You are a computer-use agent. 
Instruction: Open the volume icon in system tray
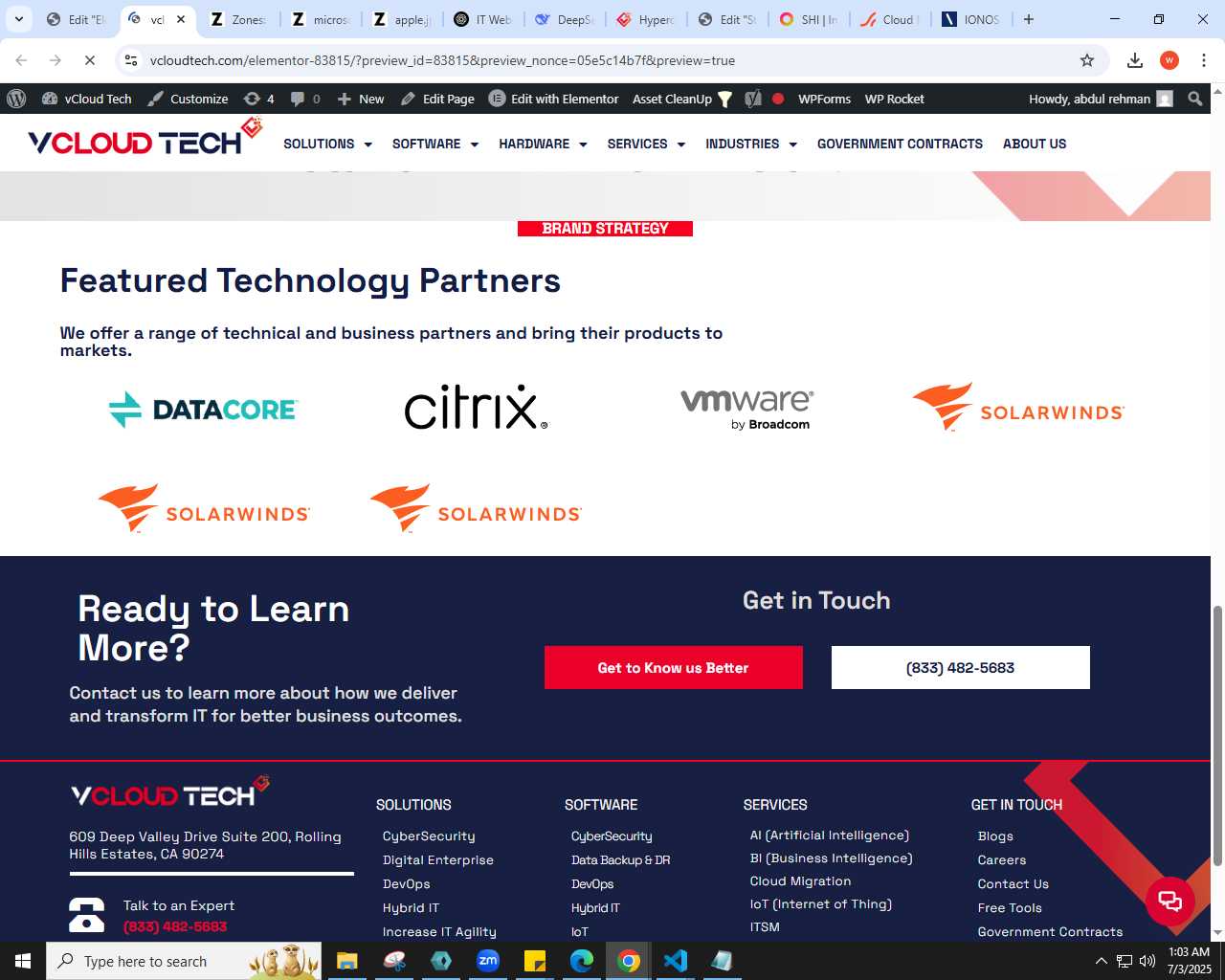pyautogui.click(x=1147, y=961)
